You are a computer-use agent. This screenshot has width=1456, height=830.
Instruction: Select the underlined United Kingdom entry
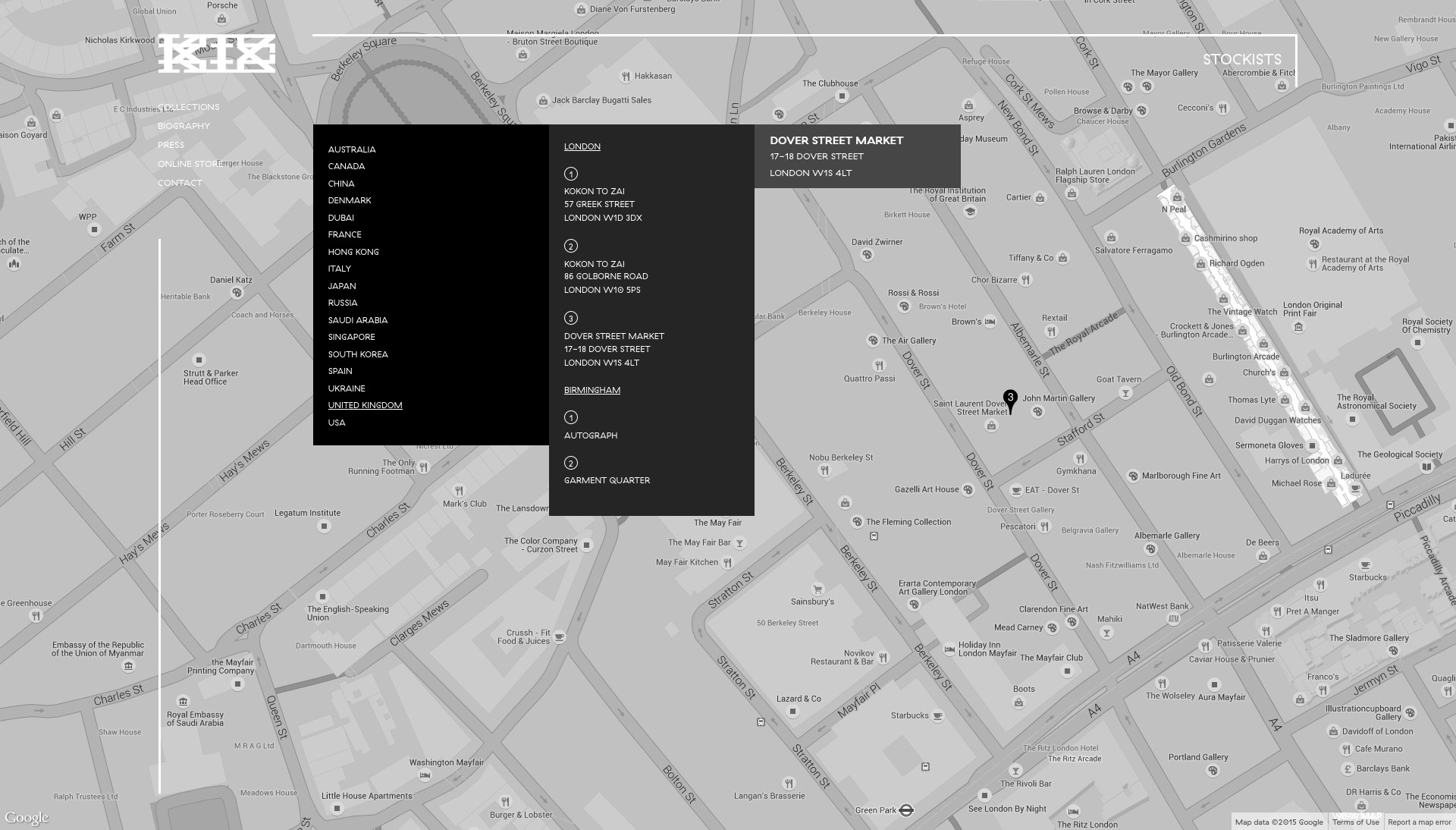coord(365,405)
